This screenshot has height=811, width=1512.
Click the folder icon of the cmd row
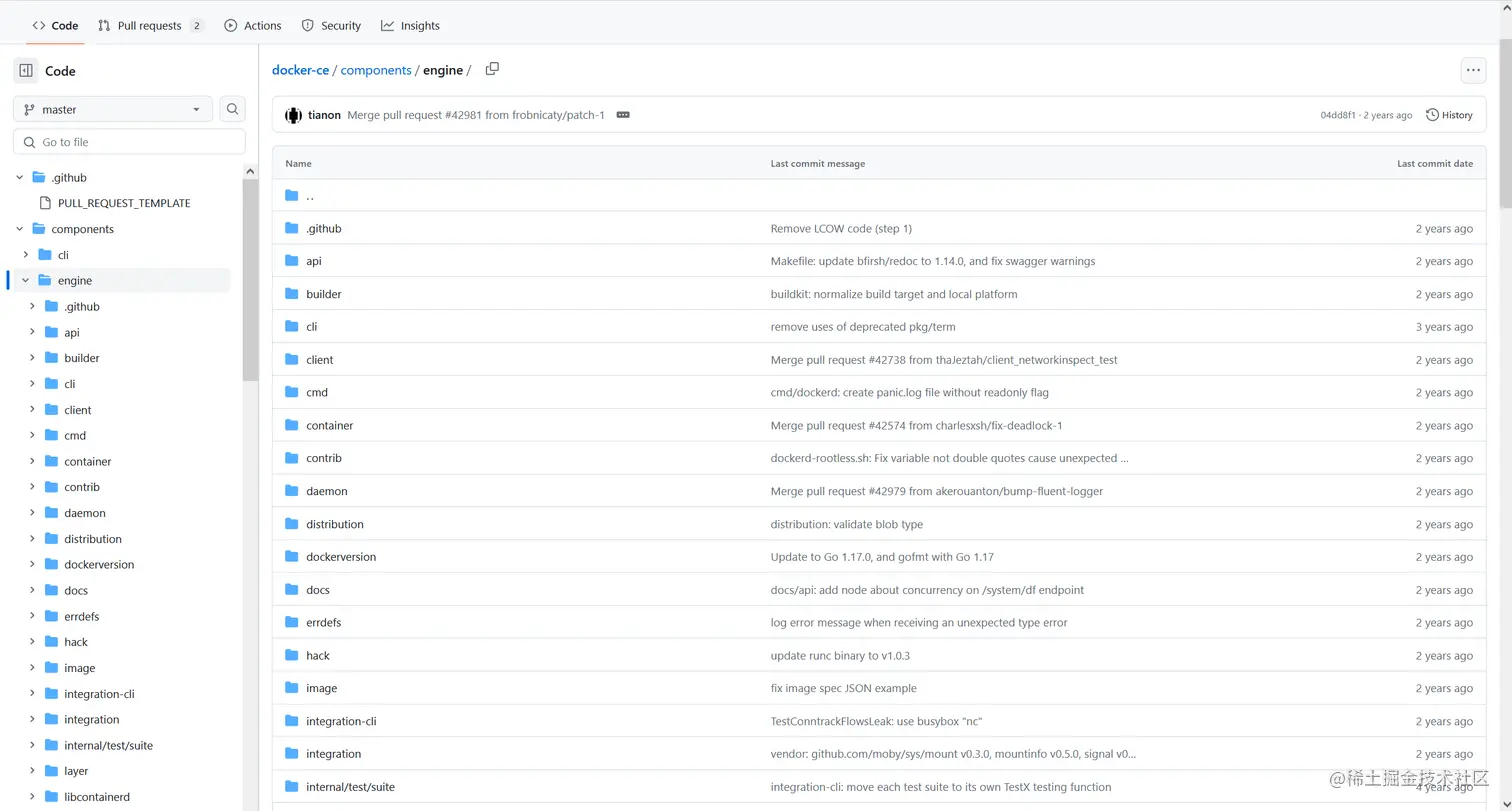pyautogui.click(x=292, y=392)
